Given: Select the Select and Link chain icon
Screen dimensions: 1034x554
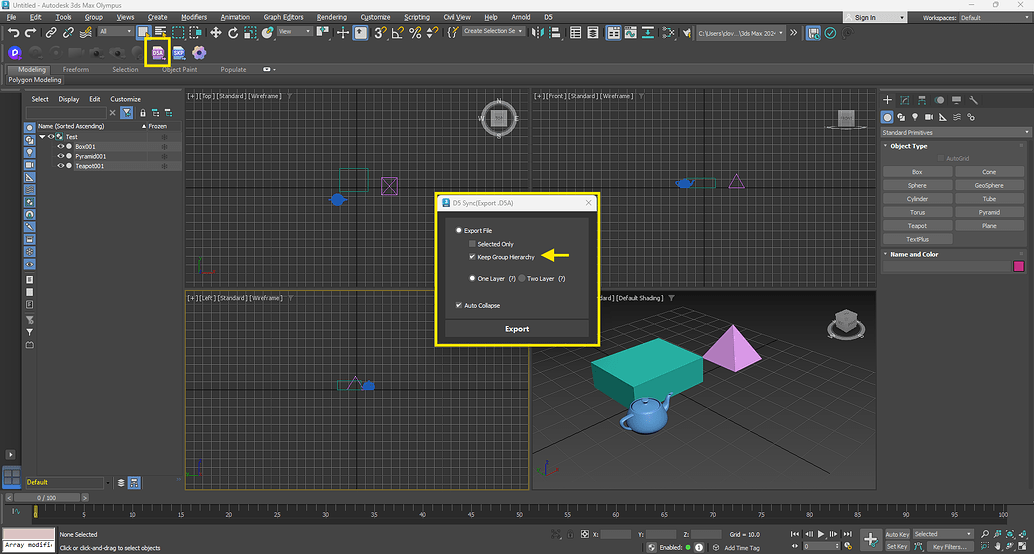Looking at the screenshot, I should [x=51, y=32].
